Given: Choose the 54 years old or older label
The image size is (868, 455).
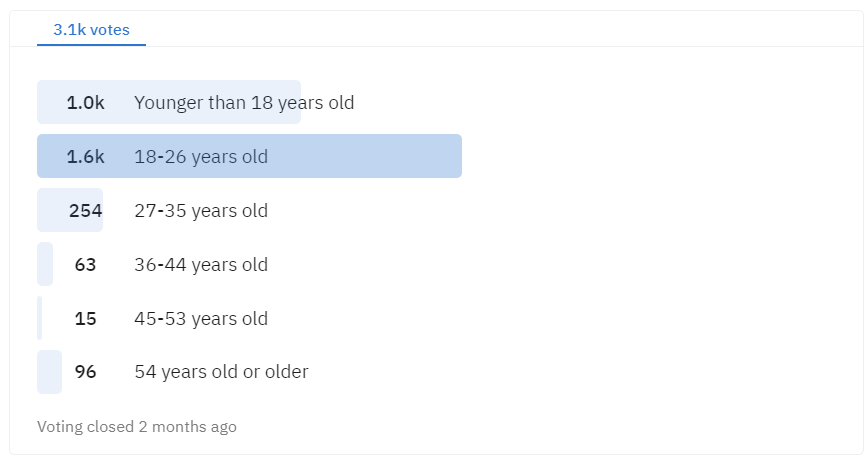Looking at the screenshot, I should (x=221, y=371).
